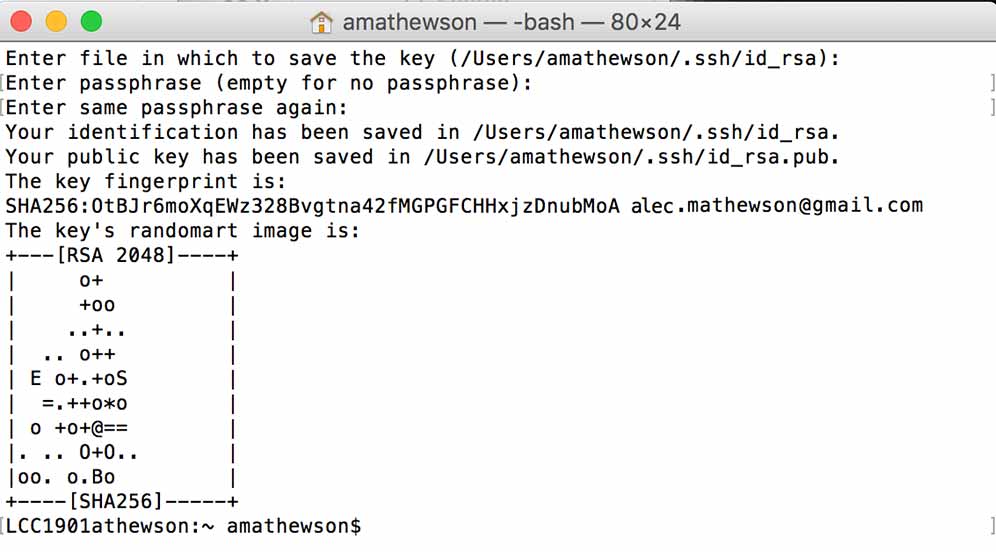This screenshot has width=996, height=552.
Task: Click the [RSA 2048] randomart header
Action: coord(121,255)
